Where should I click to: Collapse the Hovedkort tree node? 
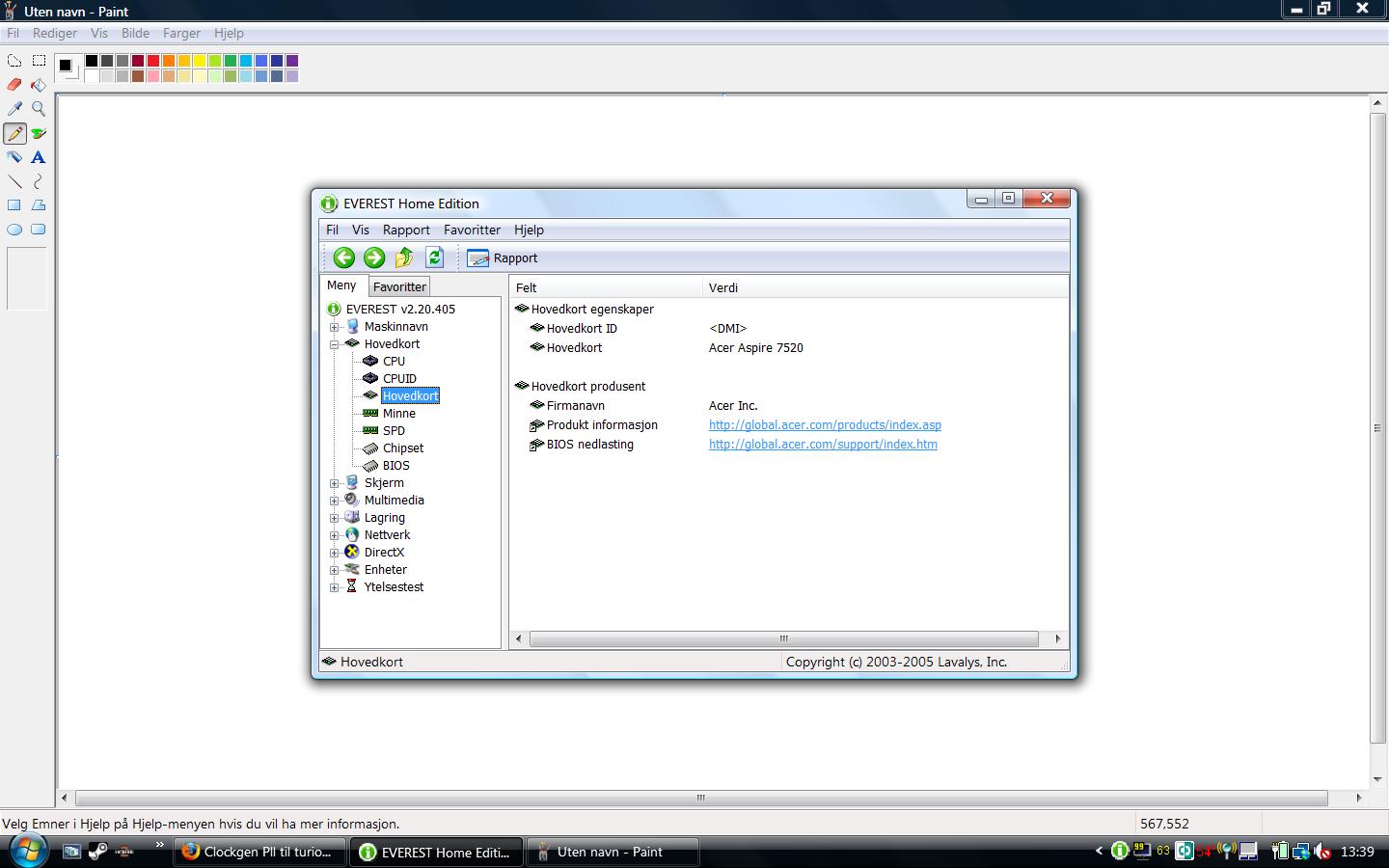point(335,344)
